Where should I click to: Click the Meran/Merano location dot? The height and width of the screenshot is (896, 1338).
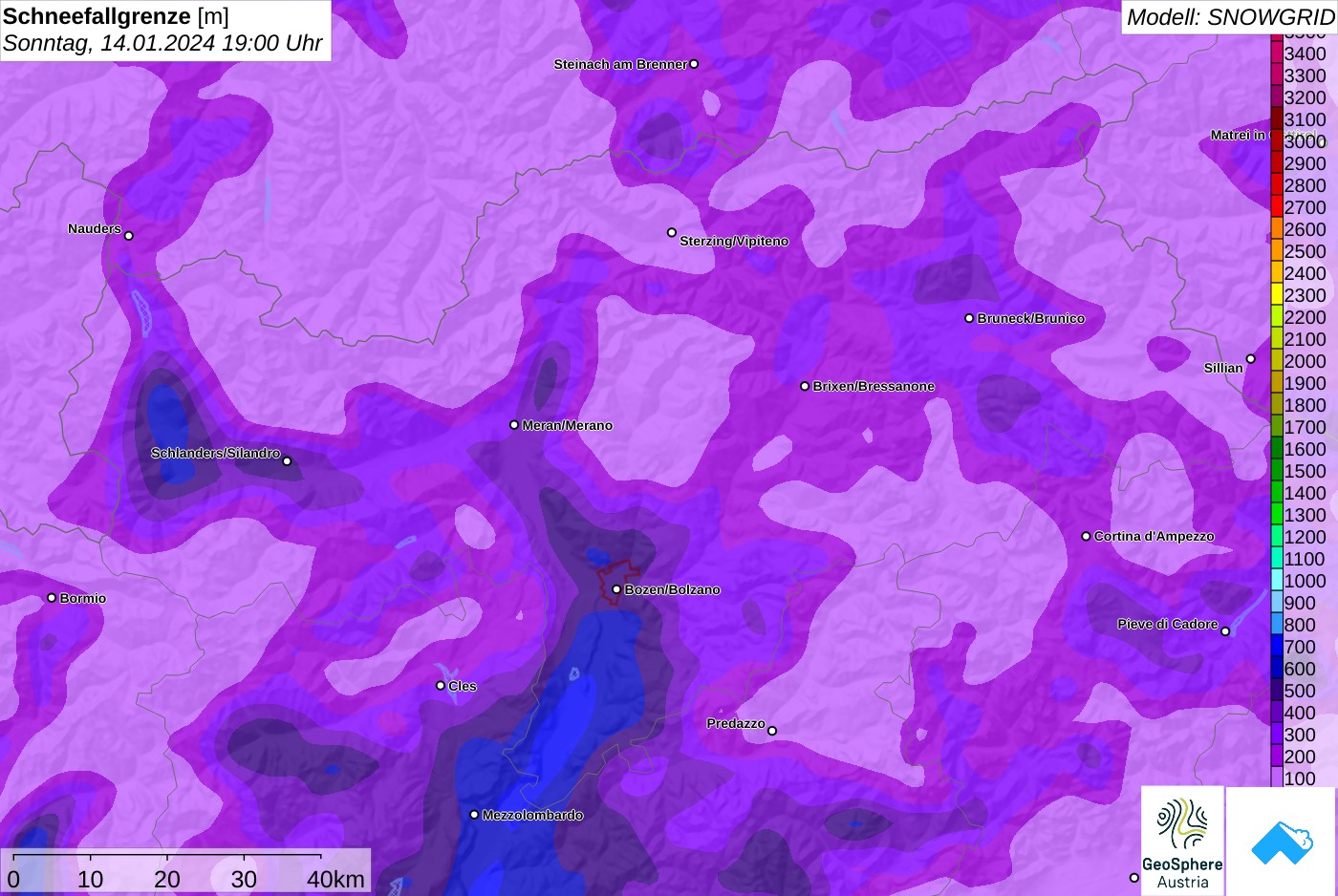514,425
